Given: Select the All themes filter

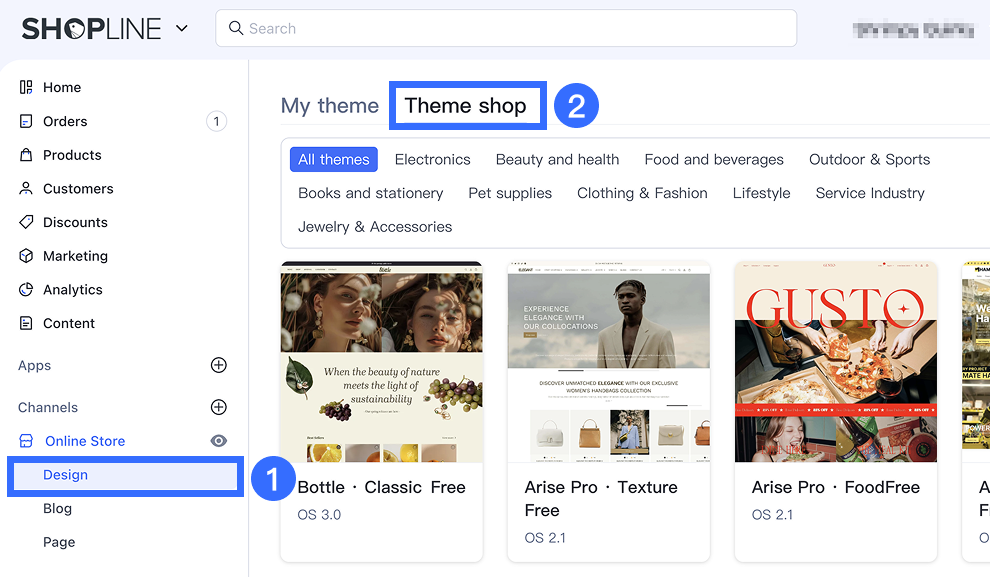Looking at the screenshot, I should coord(334,160).
